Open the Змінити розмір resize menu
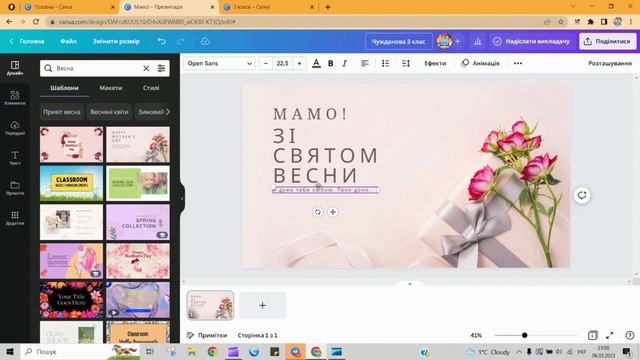The width and height of the screenshot is (640, 360). pos(116,41)
